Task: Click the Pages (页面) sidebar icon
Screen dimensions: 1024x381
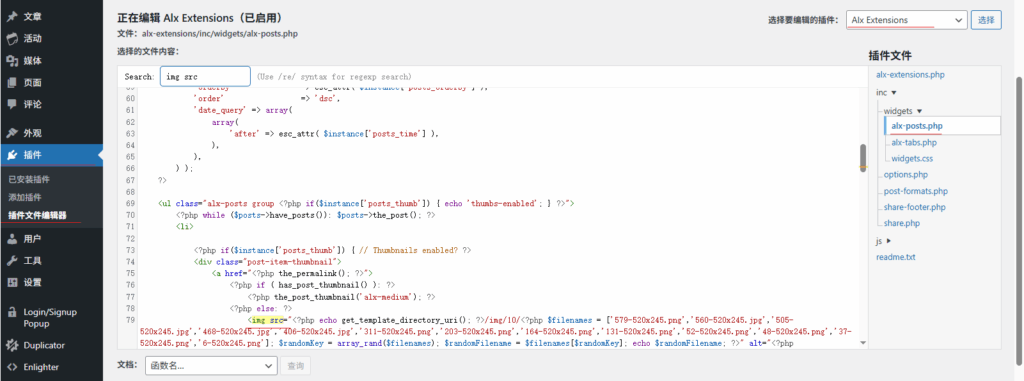Action: pos(12,82)
